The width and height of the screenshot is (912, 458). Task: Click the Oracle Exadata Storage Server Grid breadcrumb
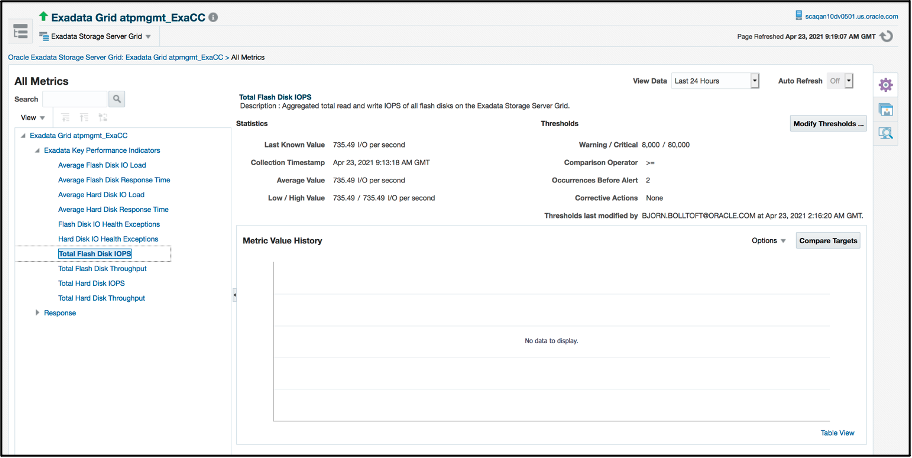pyautogui.click(x=116, y=58)
